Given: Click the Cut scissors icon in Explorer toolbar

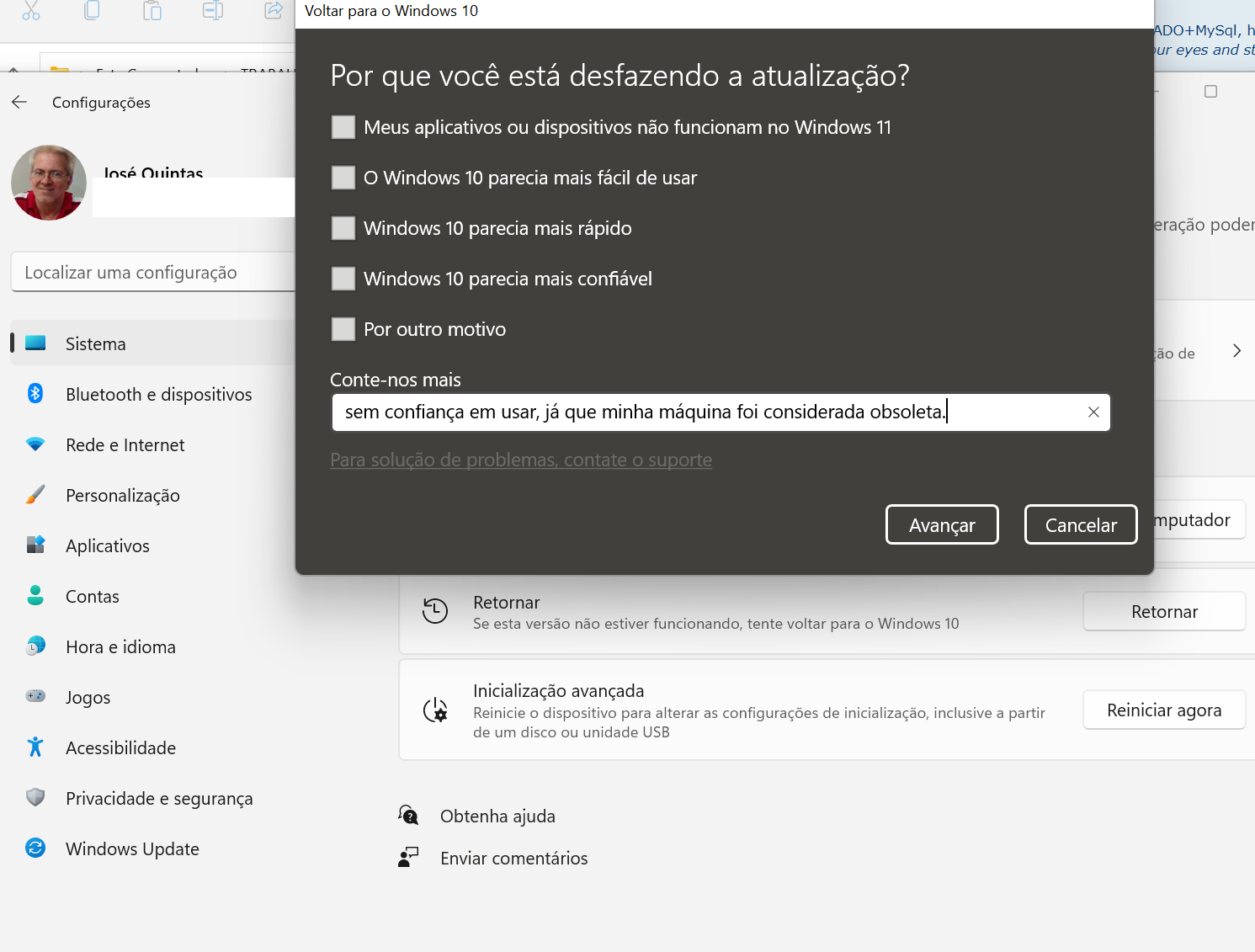Looking at the screenshot, I should tap(31, 10).
